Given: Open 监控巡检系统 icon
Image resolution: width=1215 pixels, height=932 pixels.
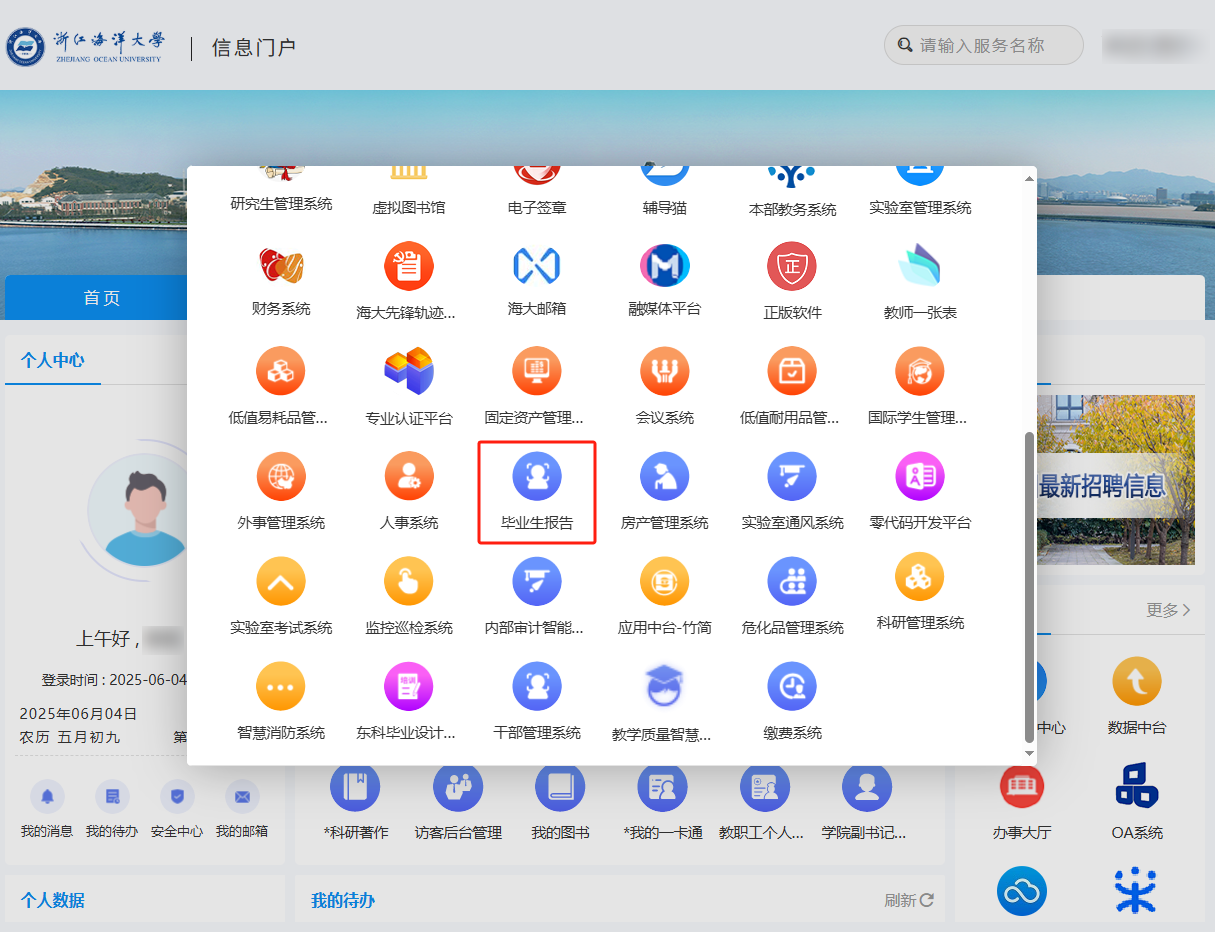Looking at the screenshot, I should pyautogui.click(x=409, y=582).
